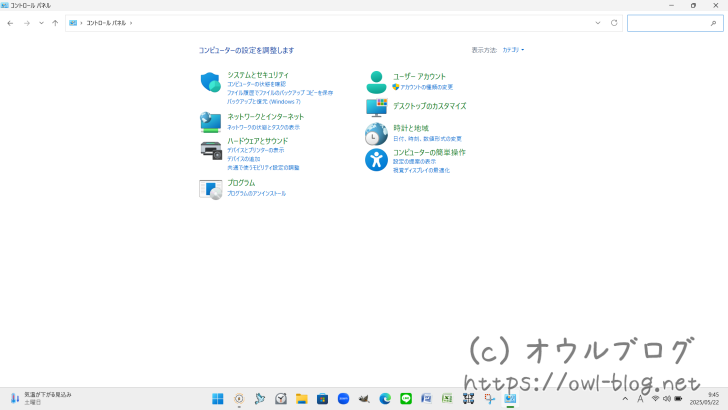Open the Windows Start button on taskbar
This screenshot has height=410, width=728.
[217, 399]
